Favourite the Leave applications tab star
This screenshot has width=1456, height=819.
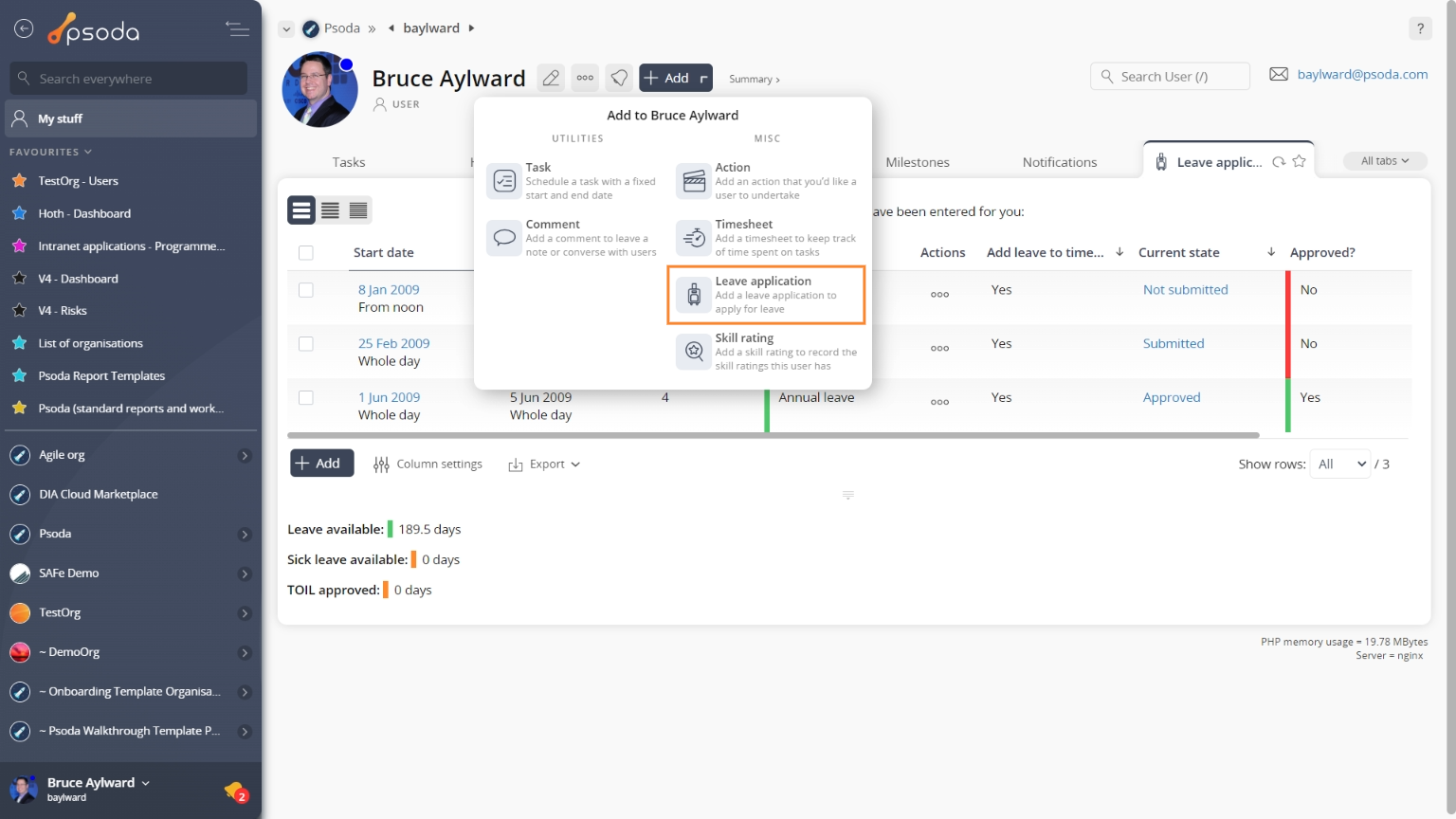click(1300, 161)
